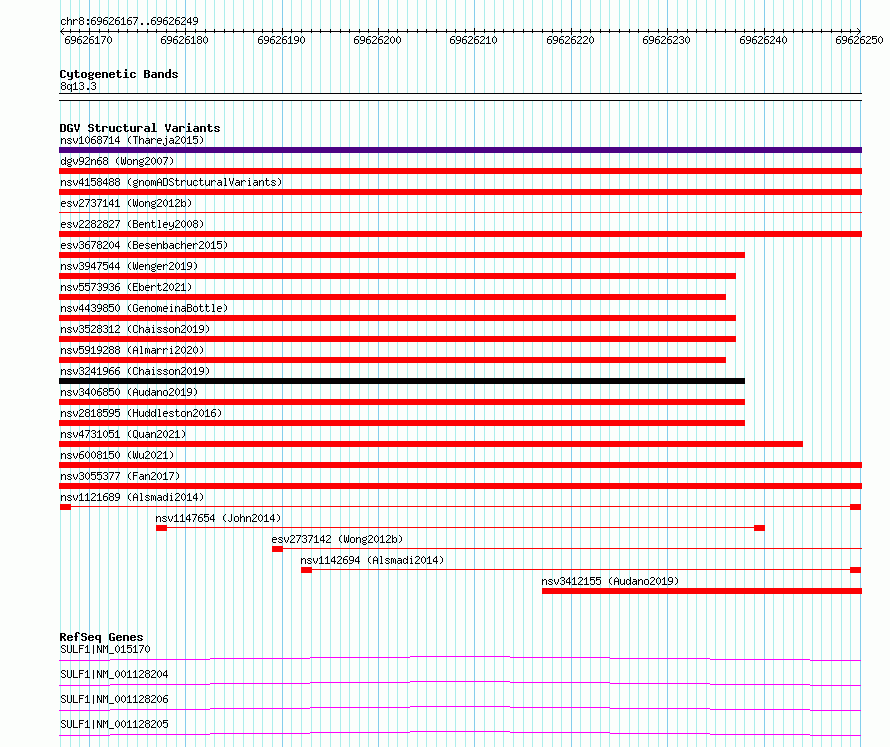Click ruler position 69626240

(763, 40)
